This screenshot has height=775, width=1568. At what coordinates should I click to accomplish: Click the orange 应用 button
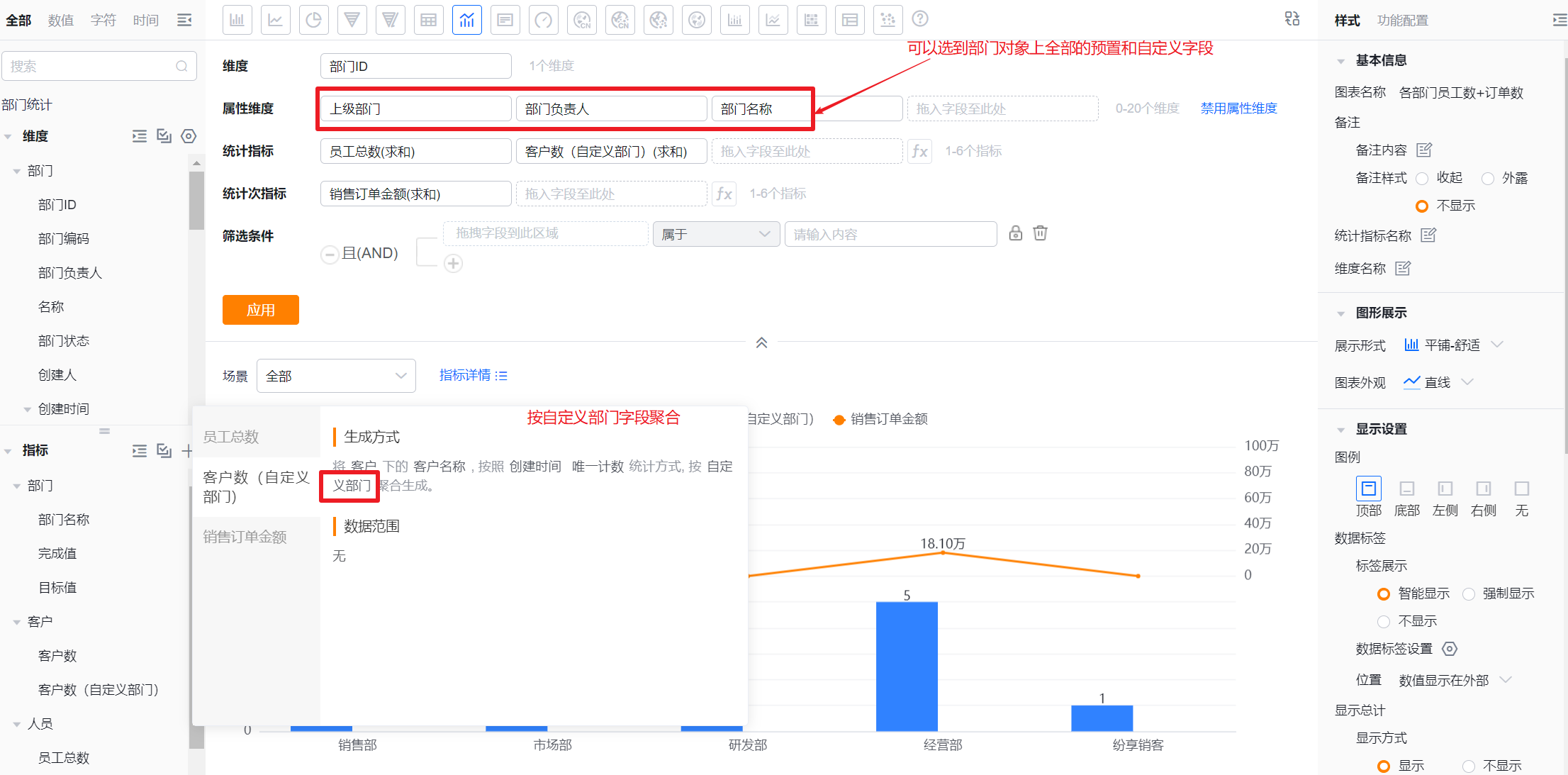[261, 310]
